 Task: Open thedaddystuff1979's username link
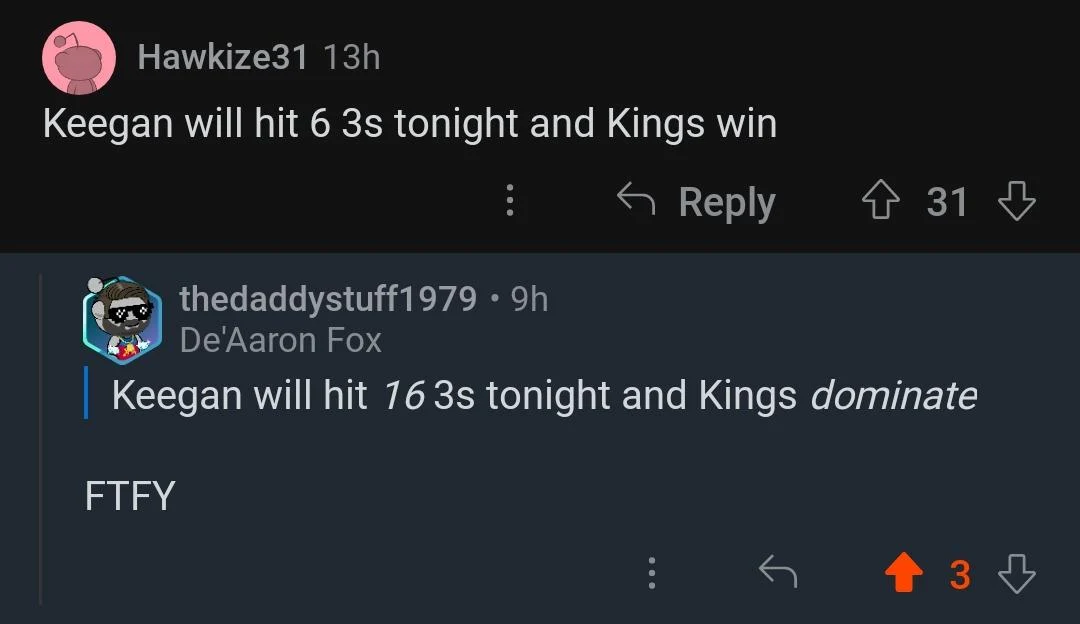click(327, 298)
